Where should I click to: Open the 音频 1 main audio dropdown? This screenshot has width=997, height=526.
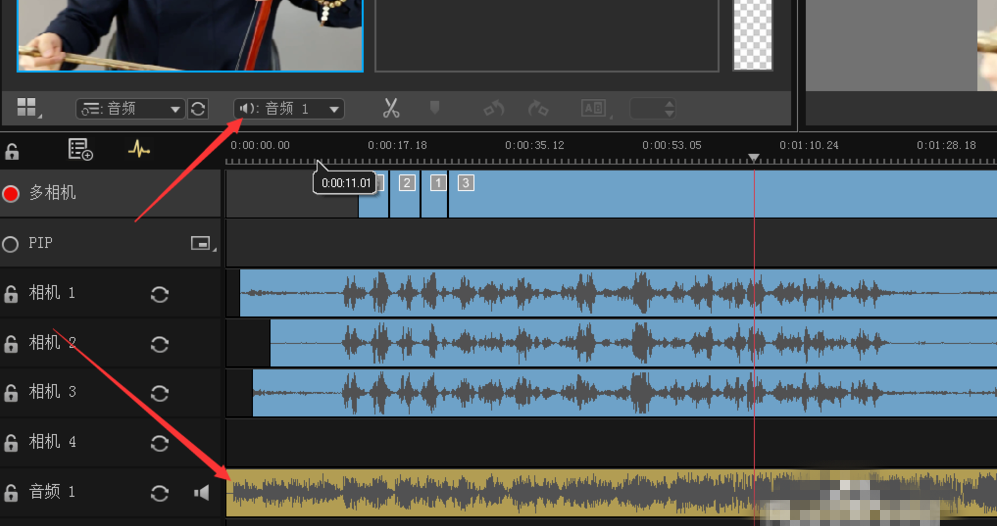[289, 109]
